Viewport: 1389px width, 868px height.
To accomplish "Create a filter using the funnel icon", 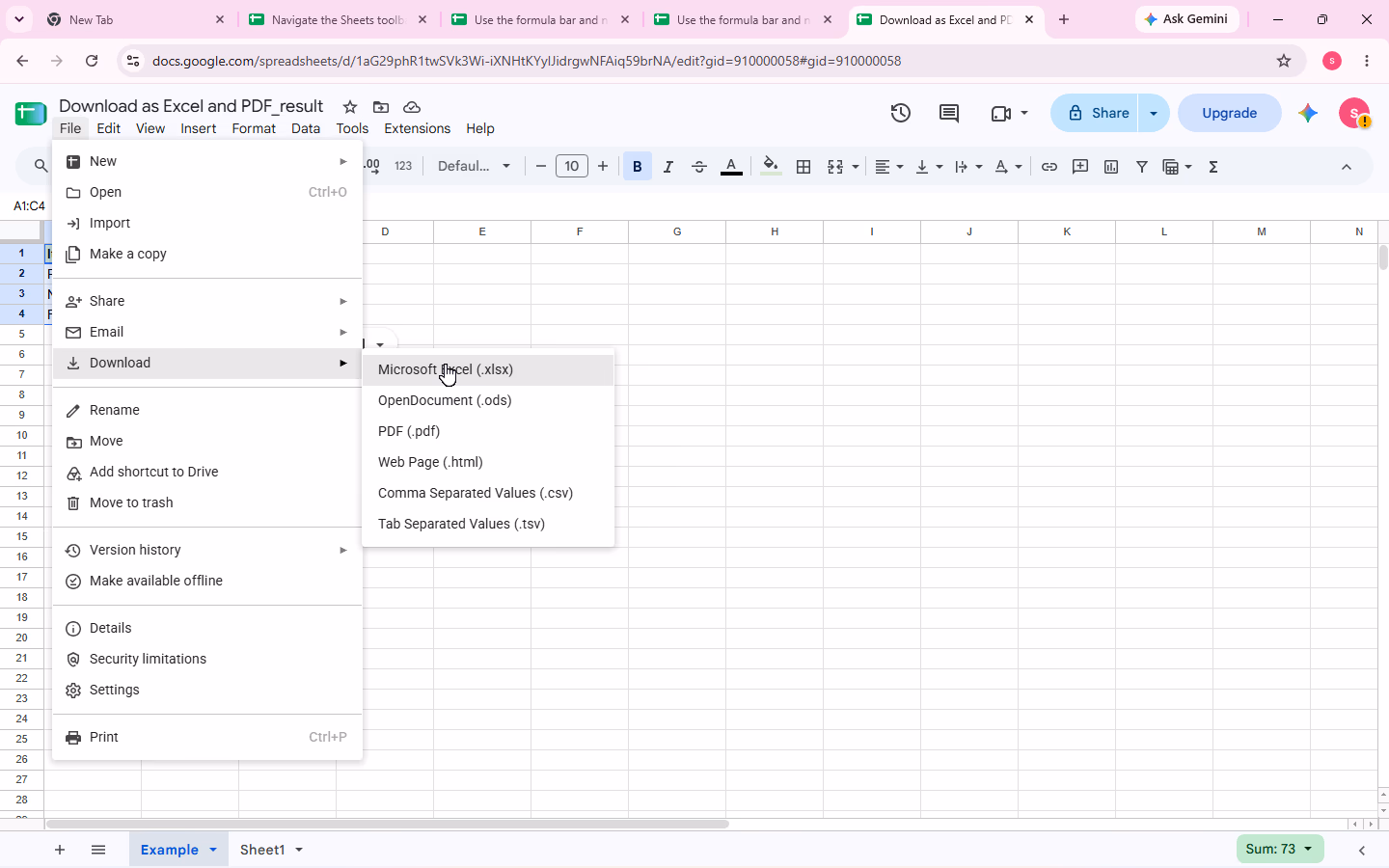I will coord(1142,167).
